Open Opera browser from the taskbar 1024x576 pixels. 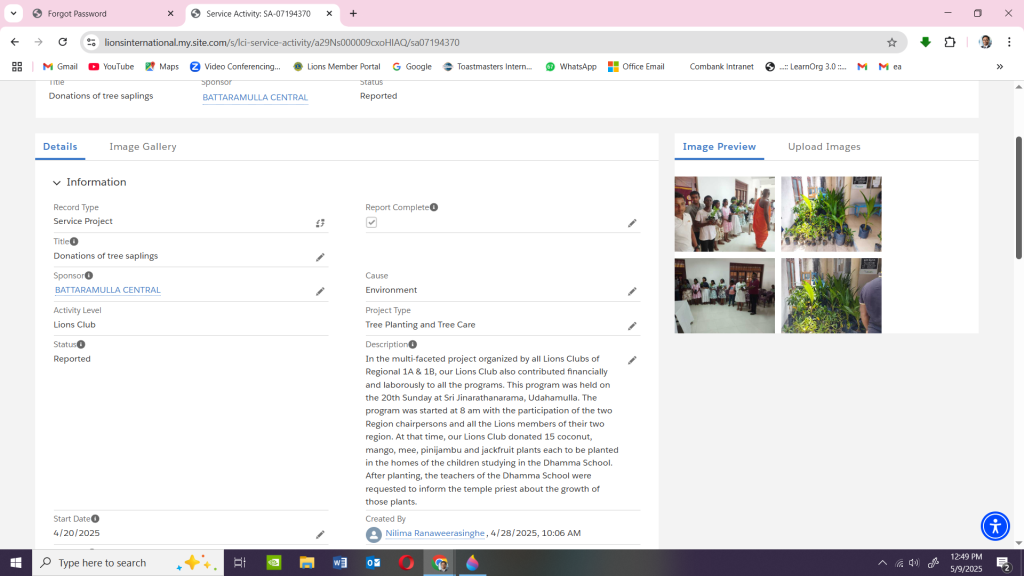(x=406, y=562)
